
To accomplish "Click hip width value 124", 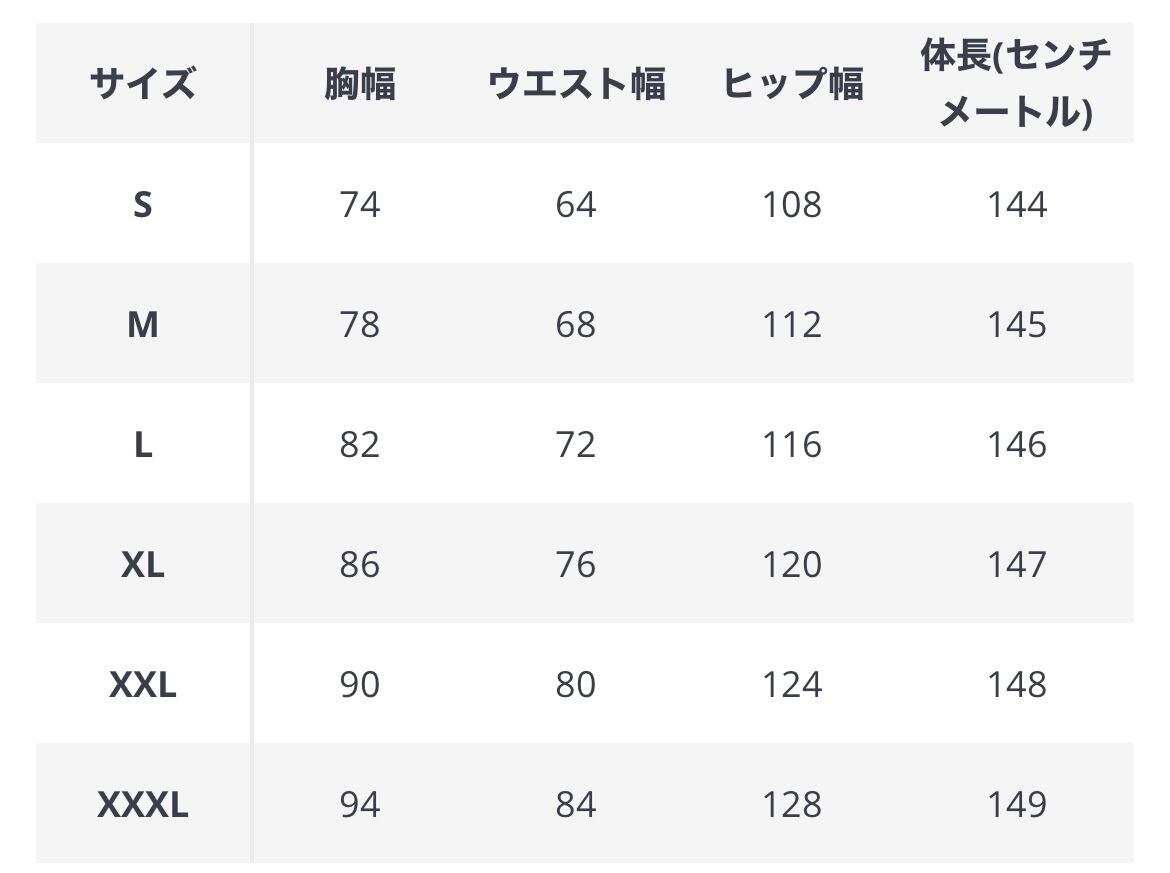I will tap(792, 685).
